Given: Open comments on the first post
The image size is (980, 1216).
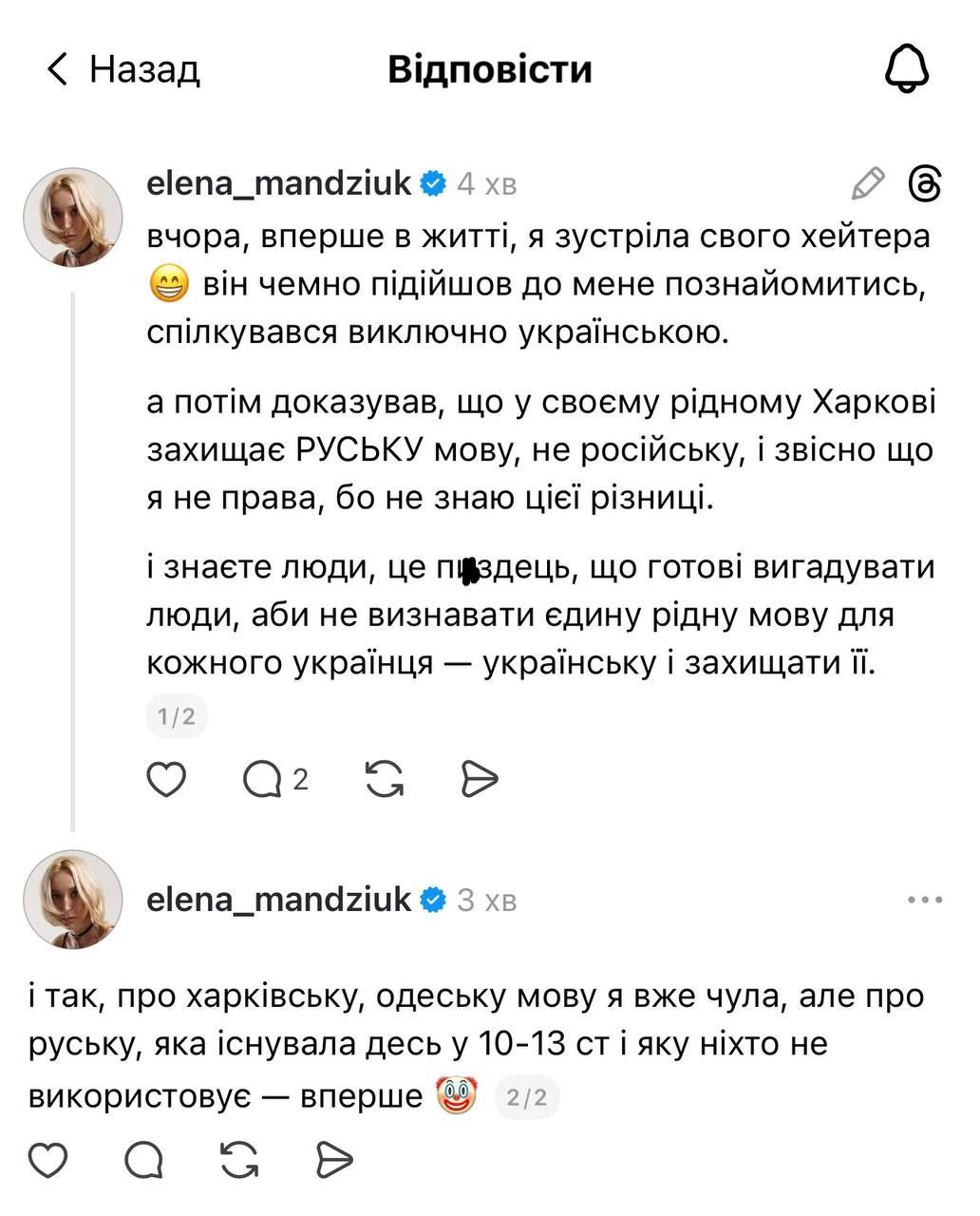Looking at the screenshot, I should pos(264,779).
